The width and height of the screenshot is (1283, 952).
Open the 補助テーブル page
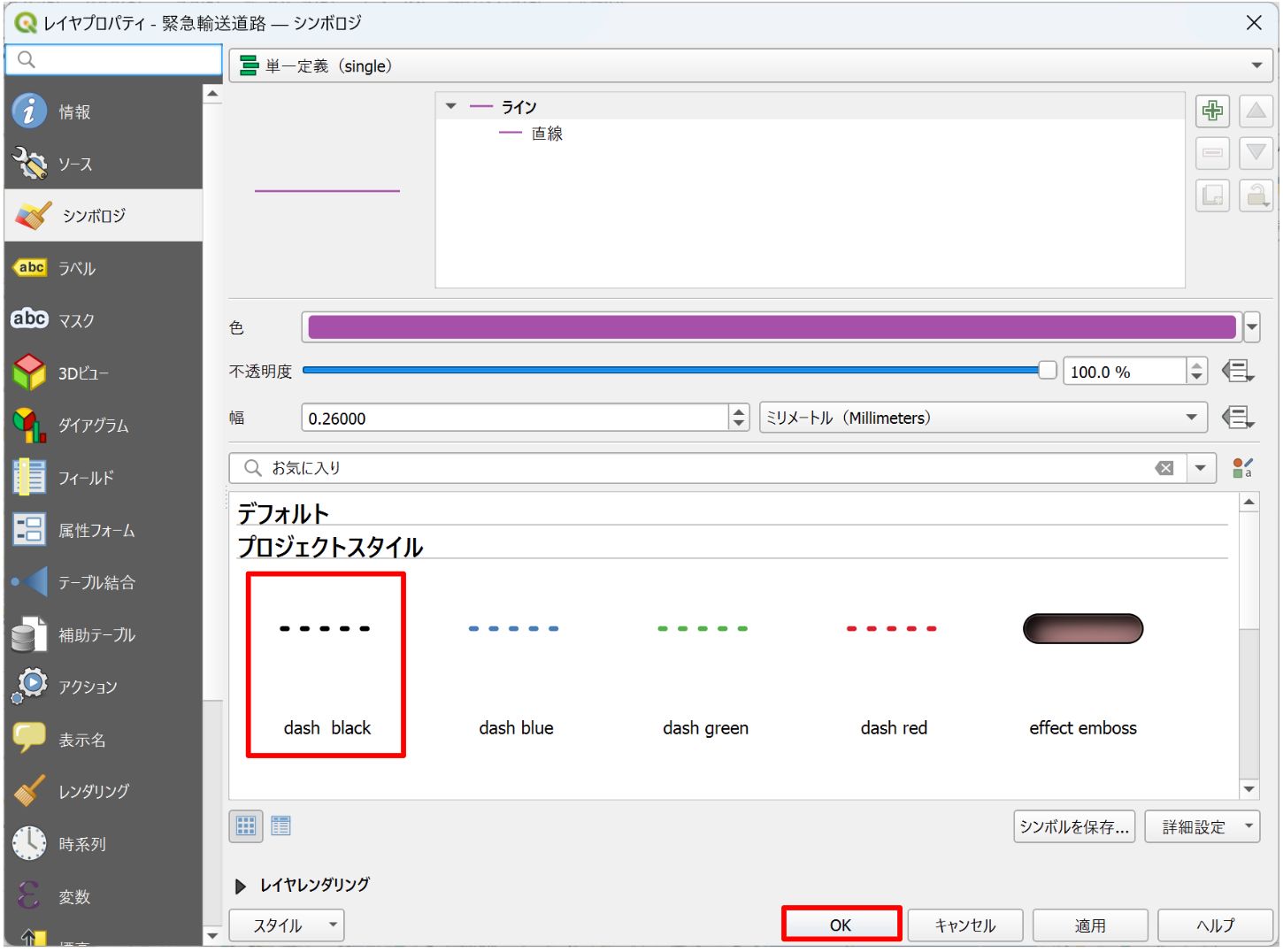(104, 634)
